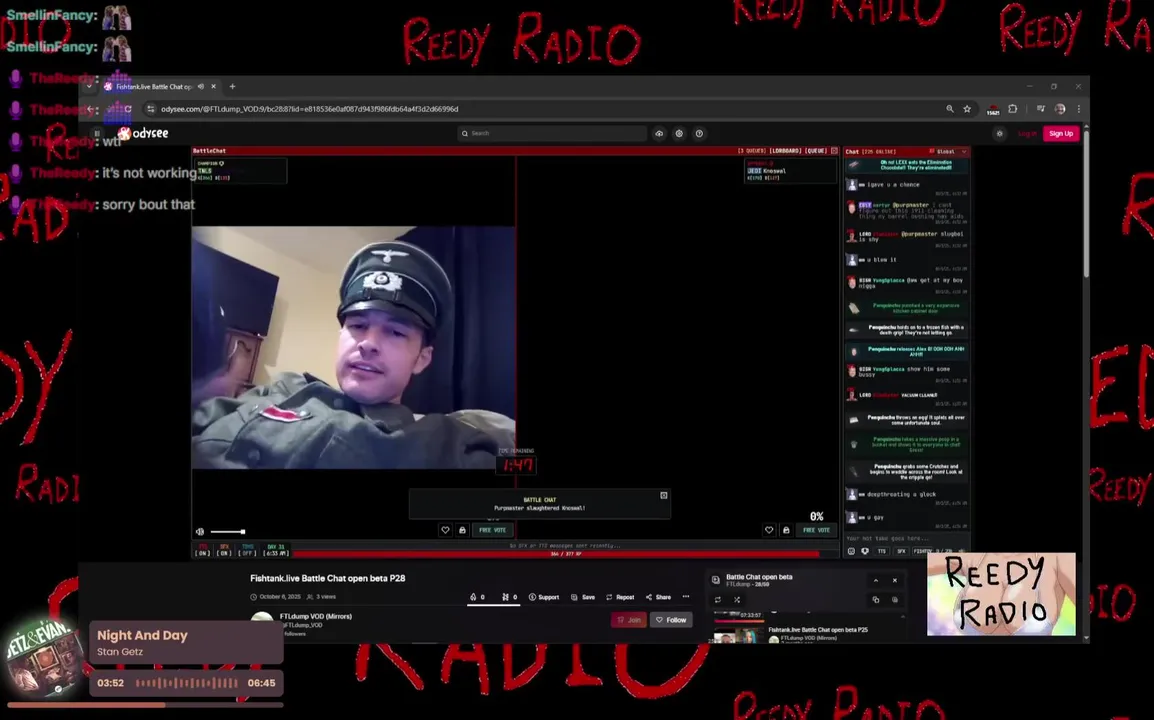The image size is (1154, 720).
Task: Click the TTS button in chat input
Action: coord(882,551)
